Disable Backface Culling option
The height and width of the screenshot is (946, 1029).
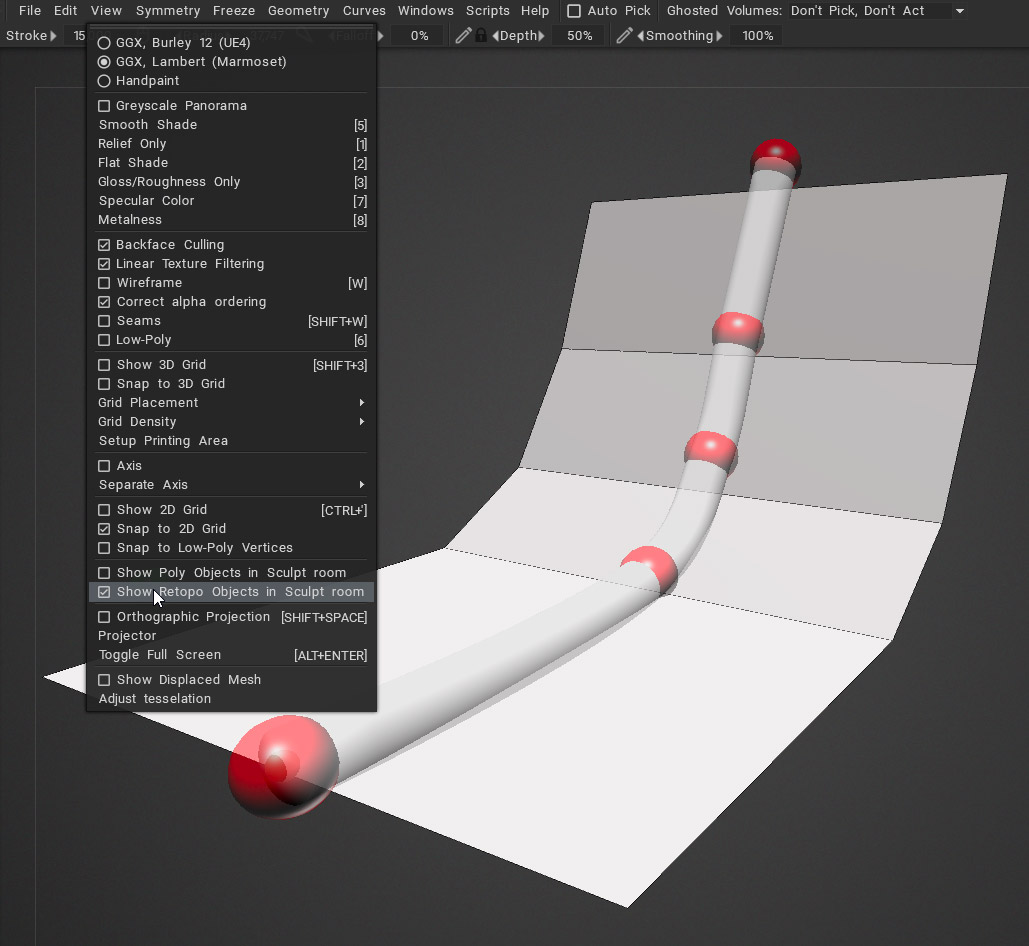pyautogui.click(x=104, y=245)
